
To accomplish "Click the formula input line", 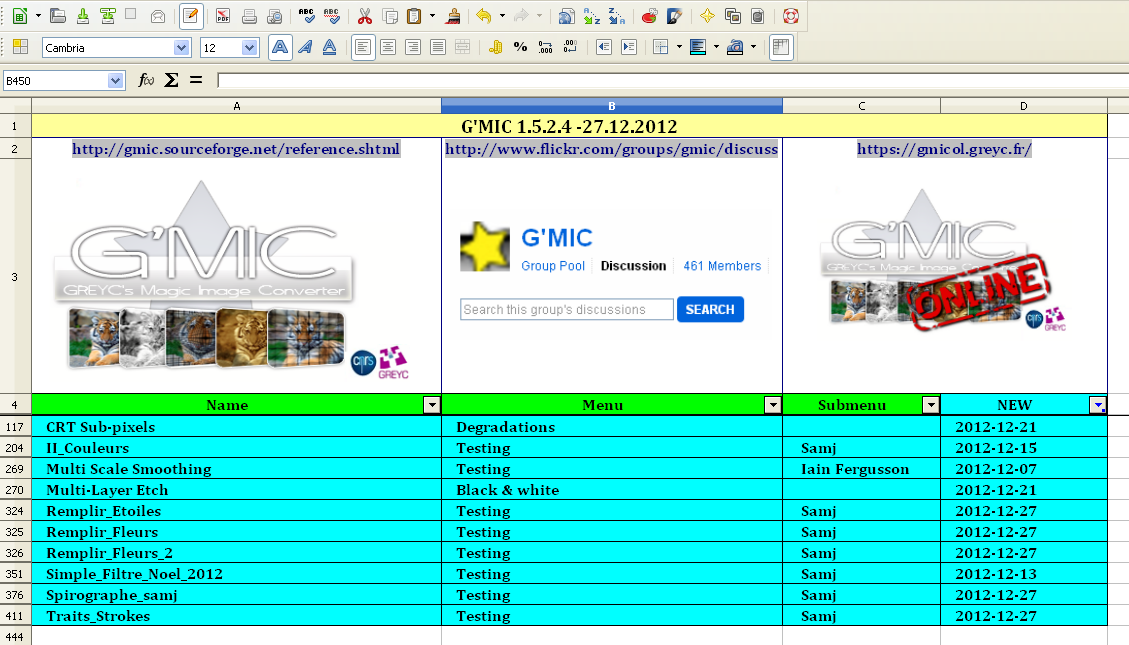I will click(673, 81).
